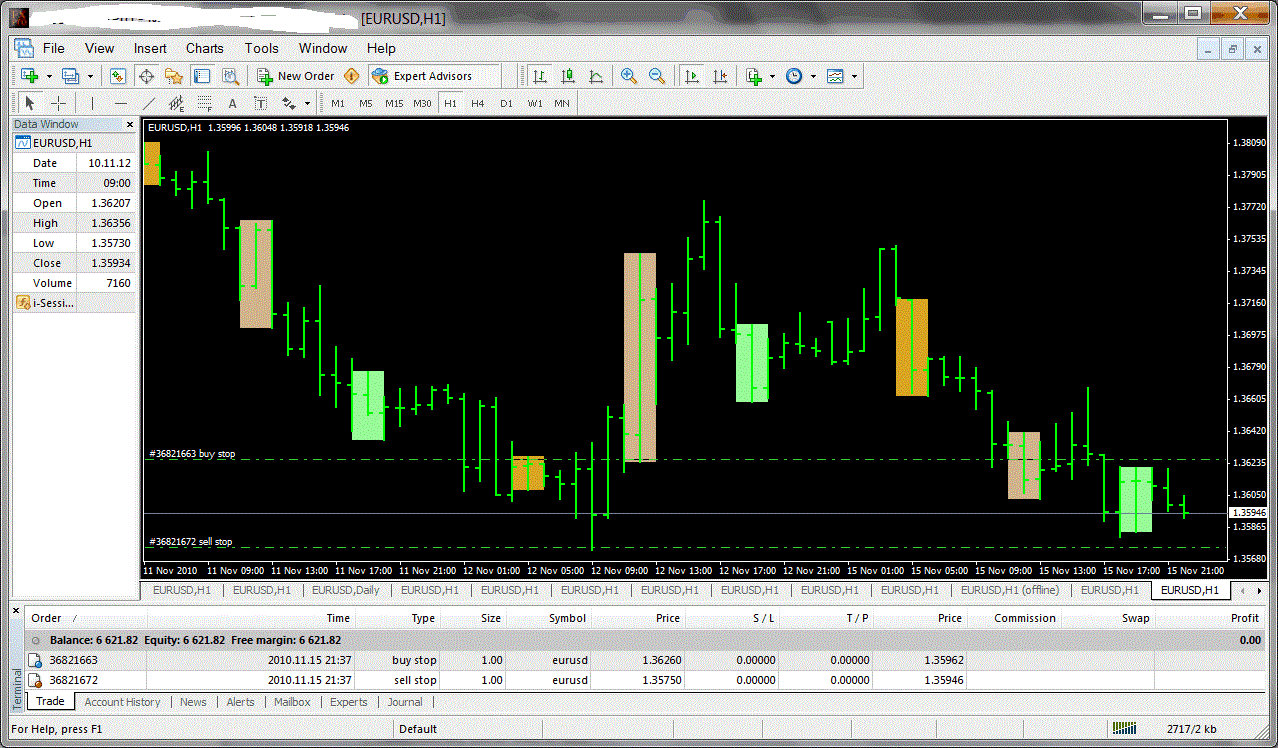Switch chart to candlesticks
This screenshot has width=1278, height=748.
click(568, 76)
